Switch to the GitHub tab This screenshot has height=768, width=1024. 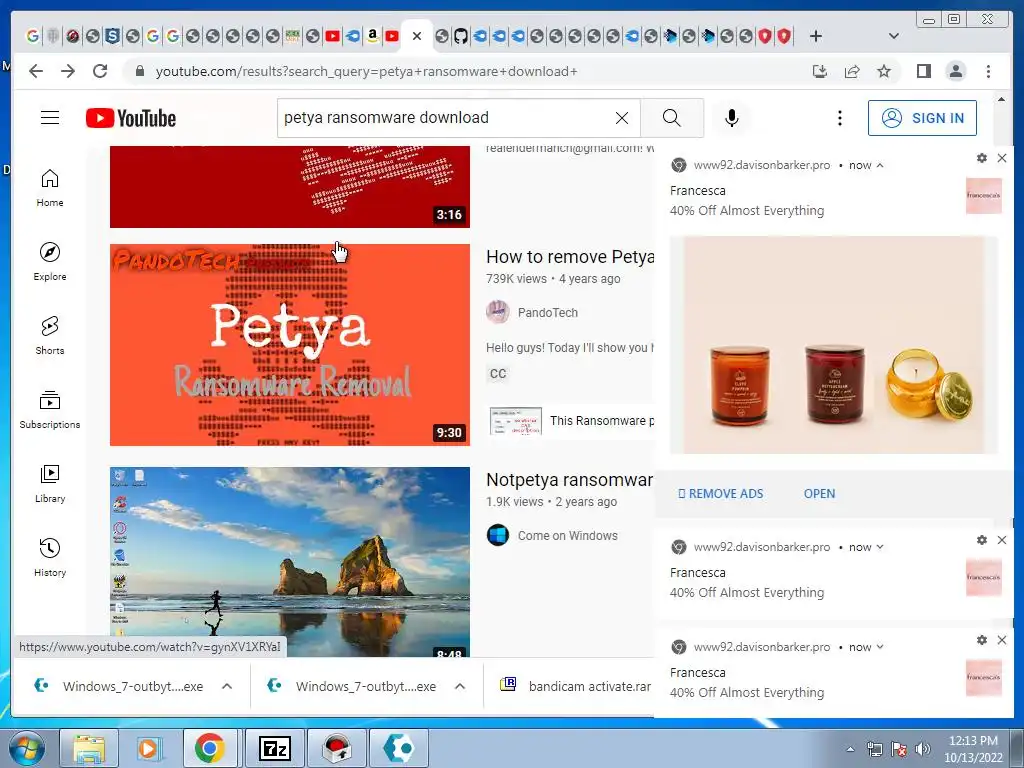(461, 36)
